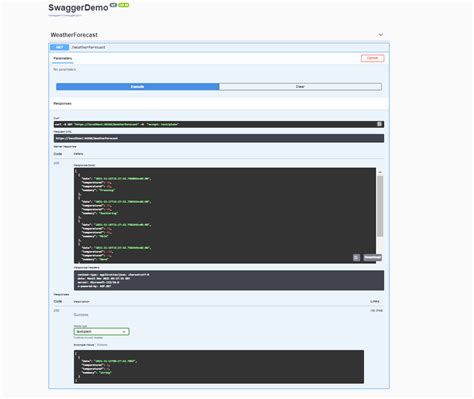The height and width of the screenshot is (399, 474).
Task: Click the WeatherForecast tag heading
Action: 74,35
